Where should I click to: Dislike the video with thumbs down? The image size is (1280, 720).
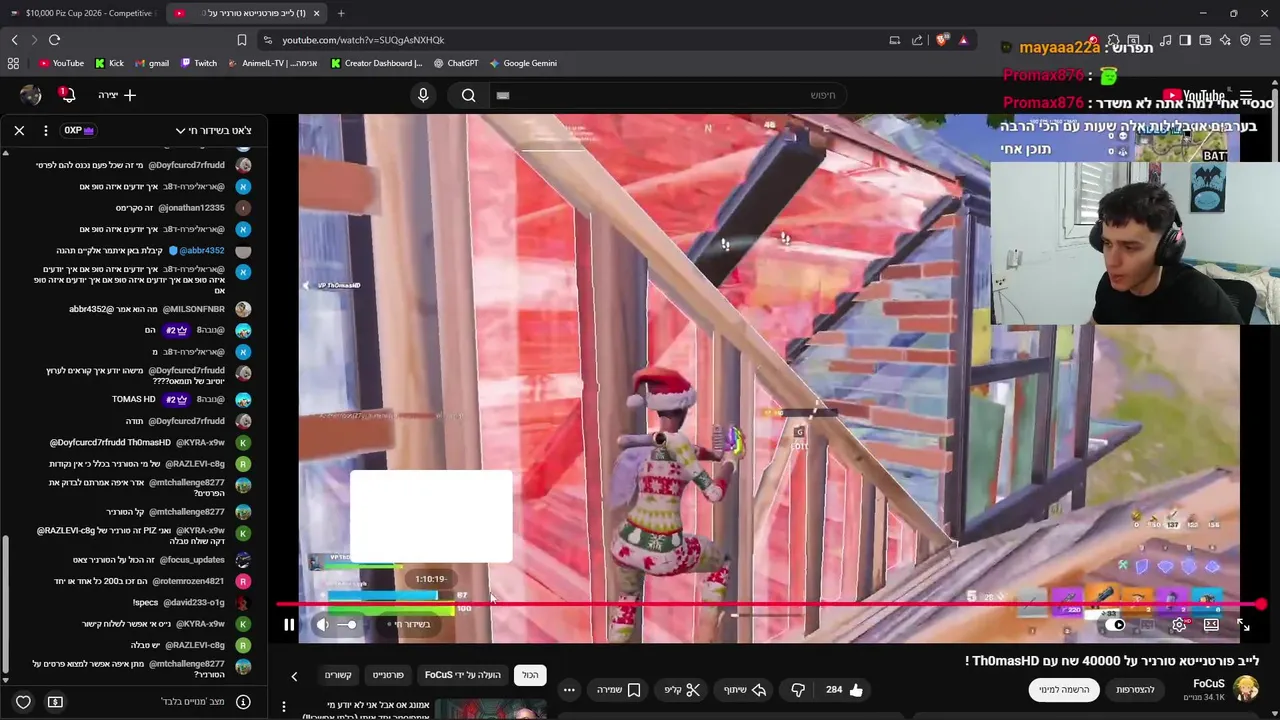(x=798, y=690)
